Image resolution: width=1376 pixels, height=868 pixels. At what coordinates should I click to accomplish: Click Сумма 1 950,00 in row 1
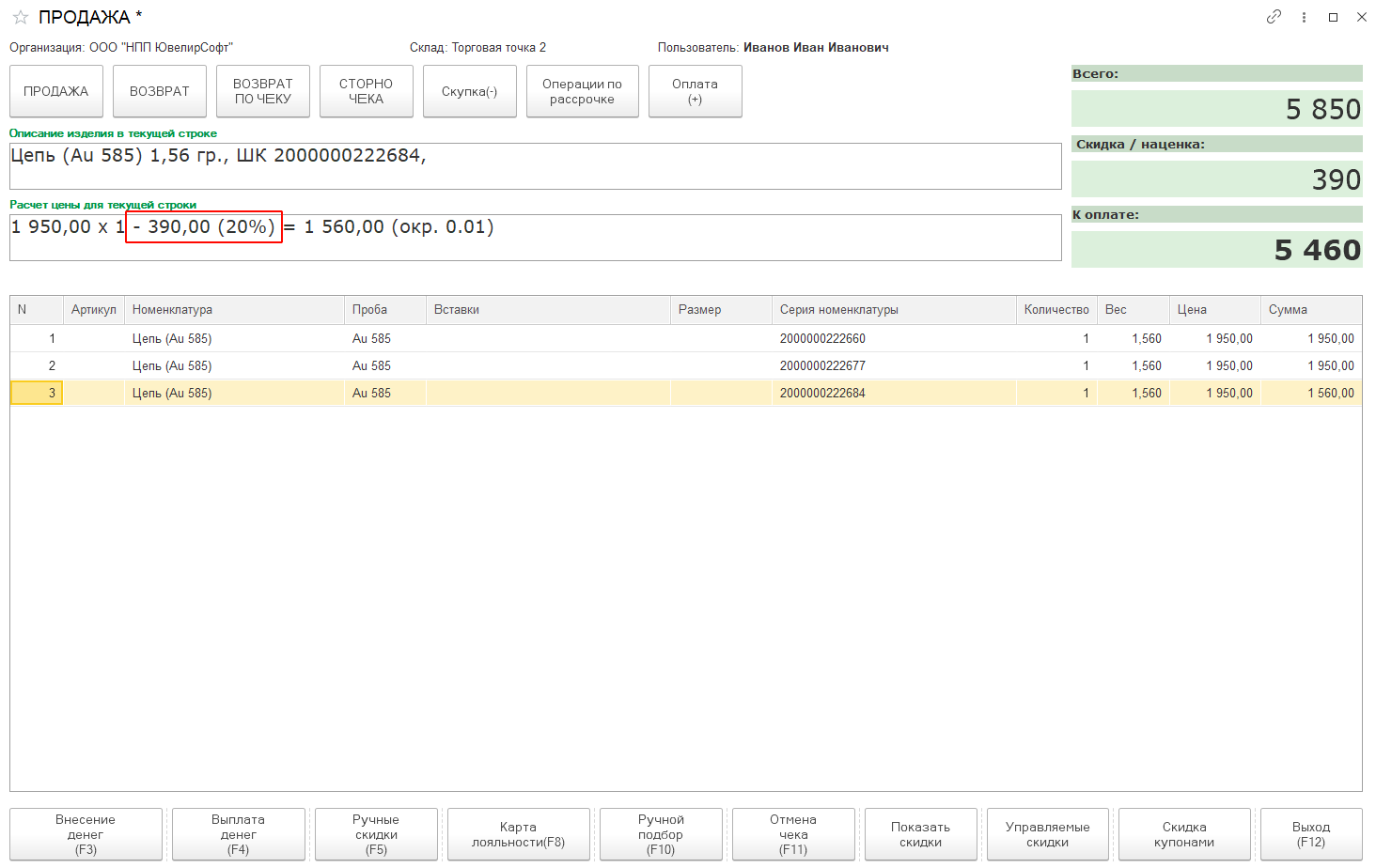(x=1311, y=339)
